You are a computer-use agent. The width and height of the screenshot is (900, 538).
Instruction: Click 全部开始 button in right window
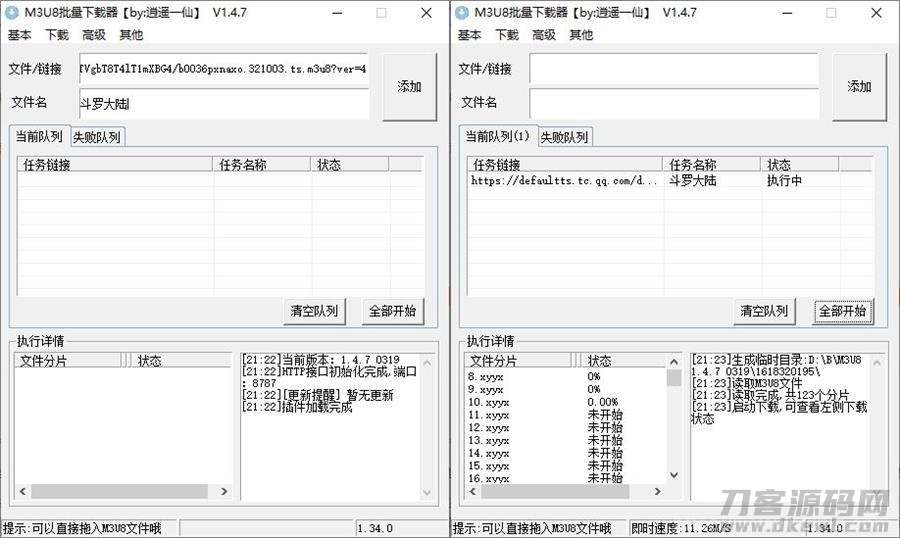[843, 311]
